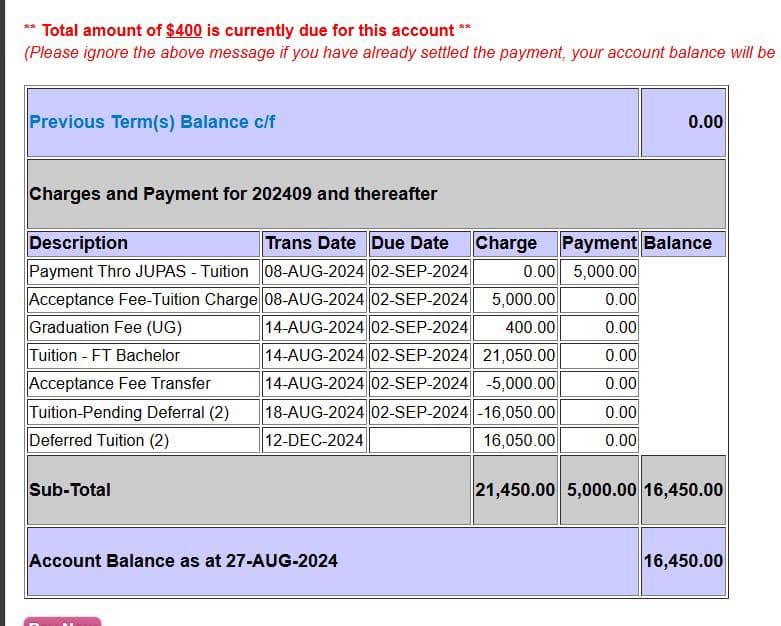The image size is (781, 626).
Task: Click the 21,050.00 tuition charge amount
Action: pos(518,355)
